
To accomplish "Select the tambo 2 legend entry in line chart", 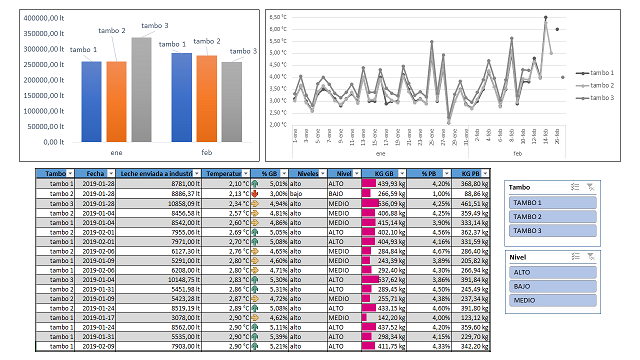I will pos(595,85).
